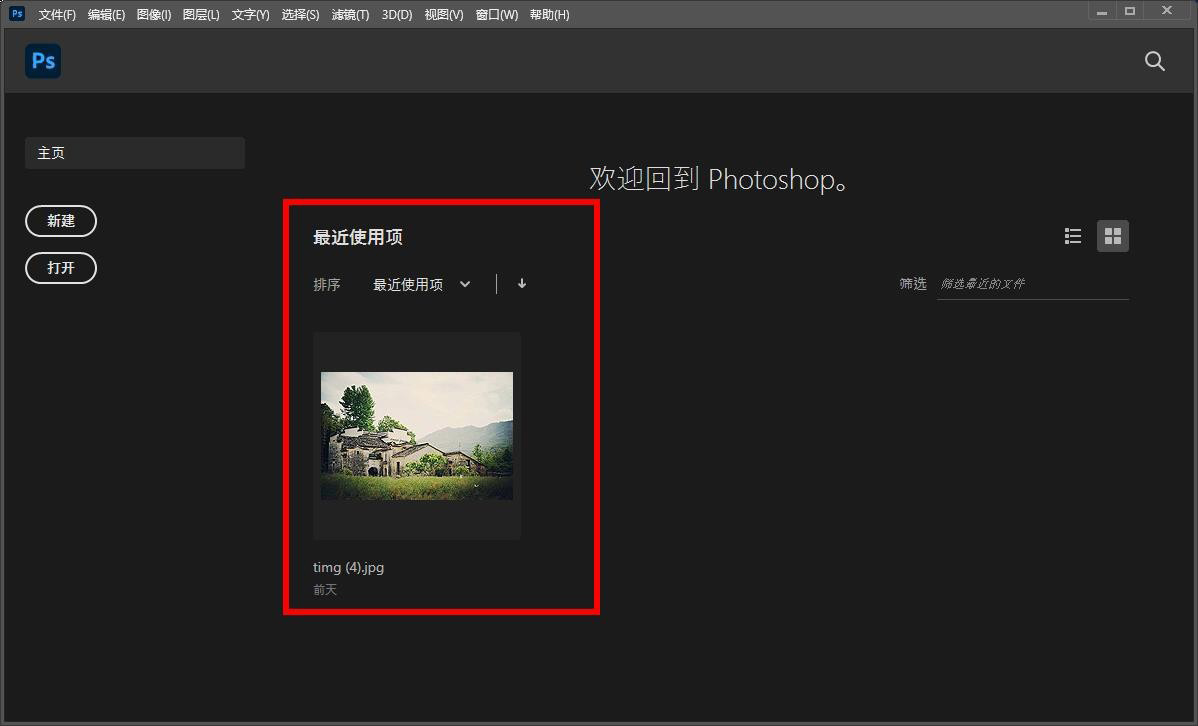The height and width of the screenshot is (726, 1198).
Task: Open the search icon top right
Action: (1154, 61)
